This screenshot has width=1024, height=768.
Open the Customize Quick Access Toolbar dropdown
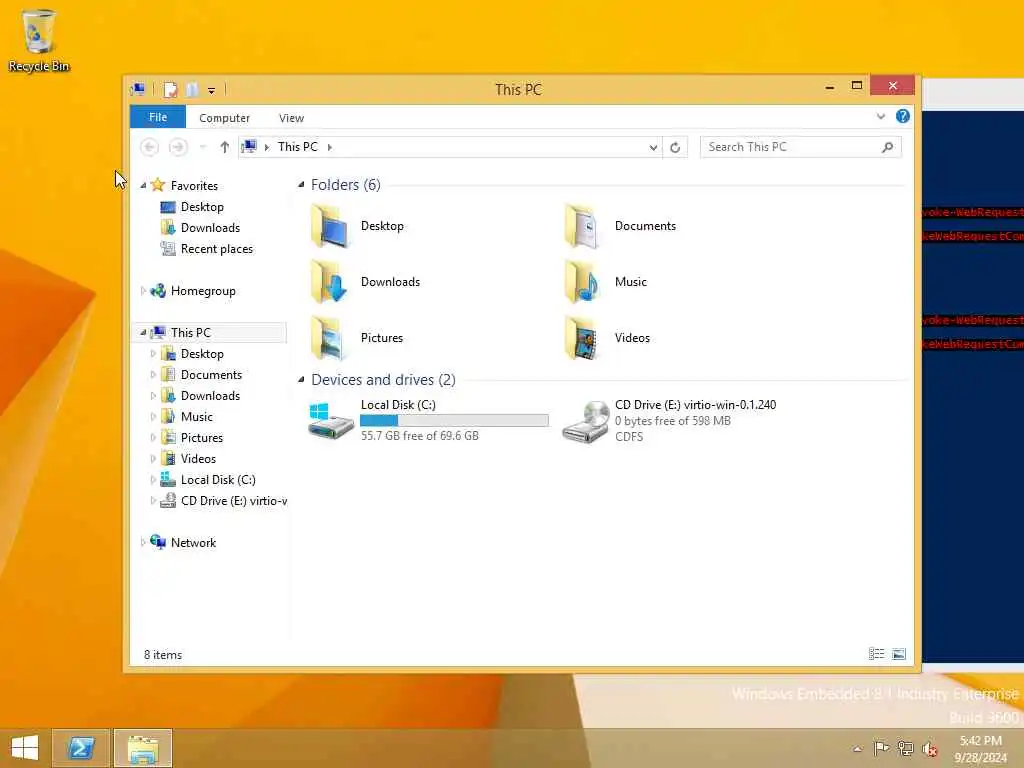tap(212, 91)
